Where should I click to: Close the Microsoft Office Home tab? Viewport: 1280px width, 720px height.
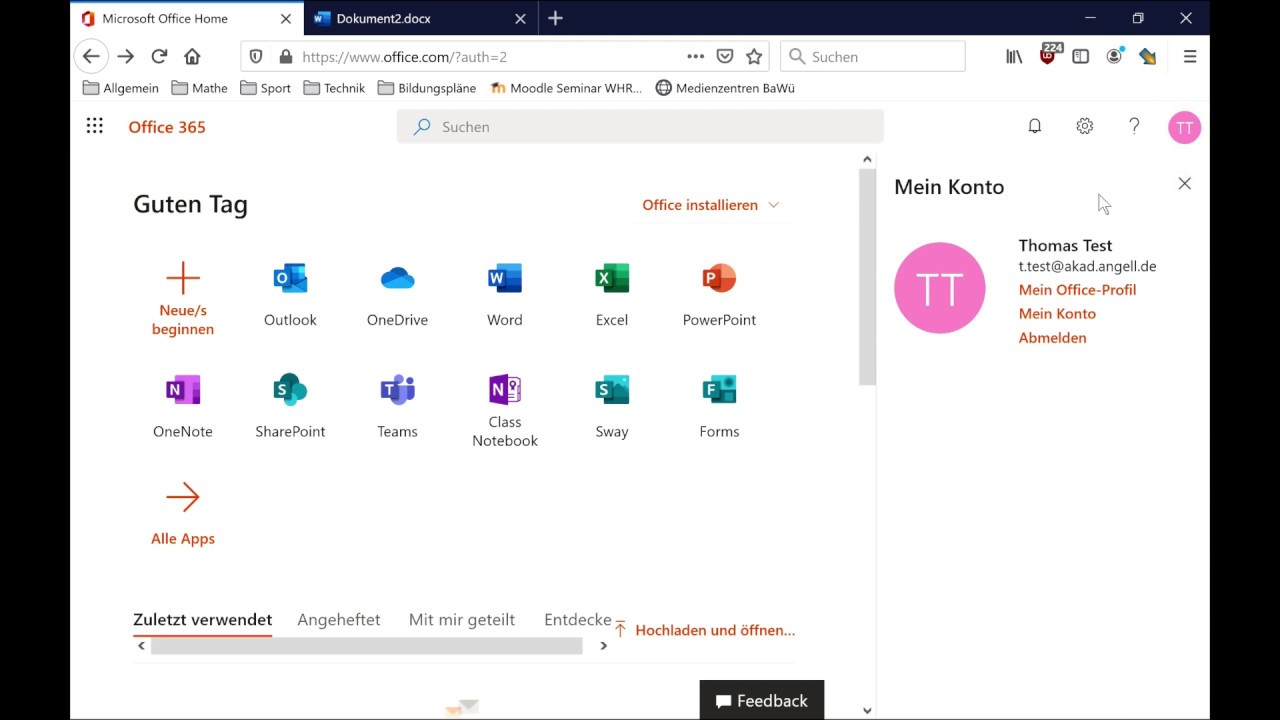tap(286, 18)
